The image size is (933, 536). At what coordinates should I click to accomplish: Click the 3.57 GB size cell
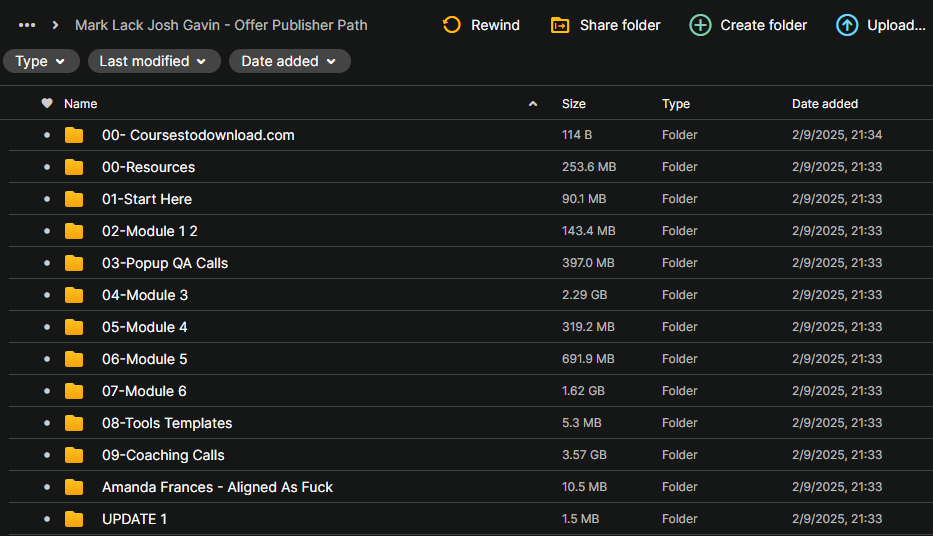click(584, 455)
